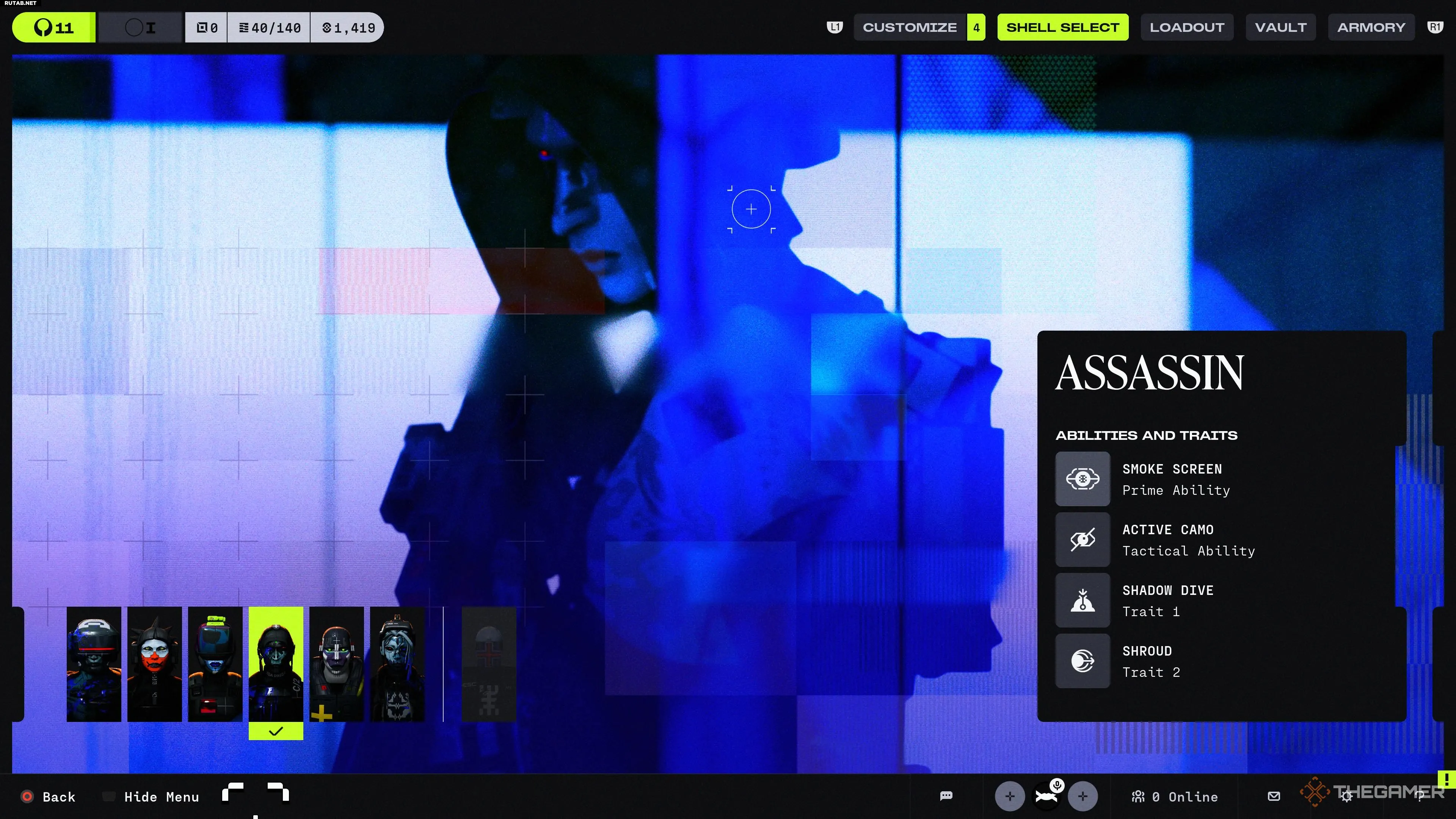This screenshot has width=1456, height=819.
Task: Go to the Vault tab
Action: [x=1280, y=27]
